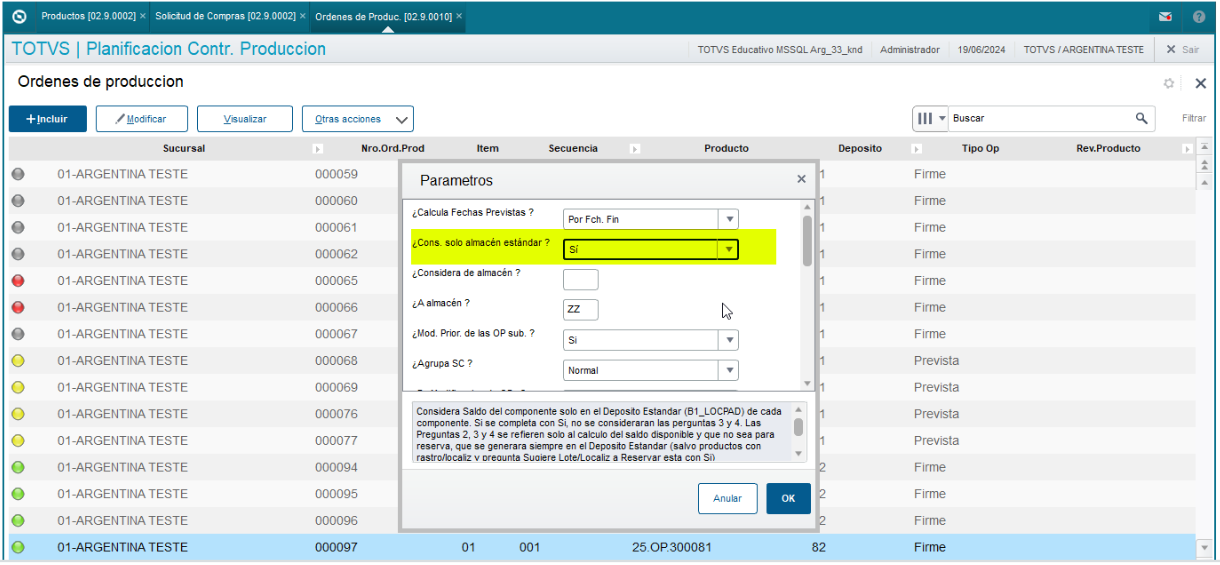
Task: Click green status circle for order 000097
Action: pos(18,547)
